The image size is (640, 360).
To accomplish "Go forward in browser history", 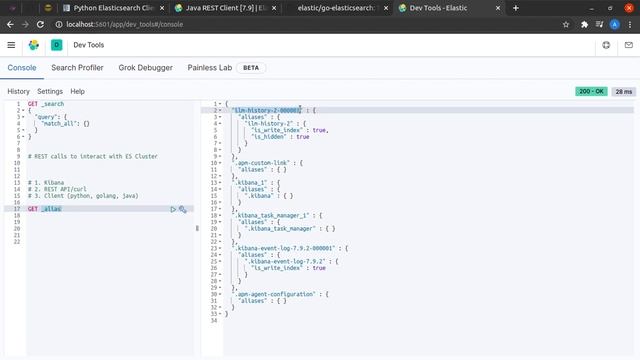I will coord(25,24).
